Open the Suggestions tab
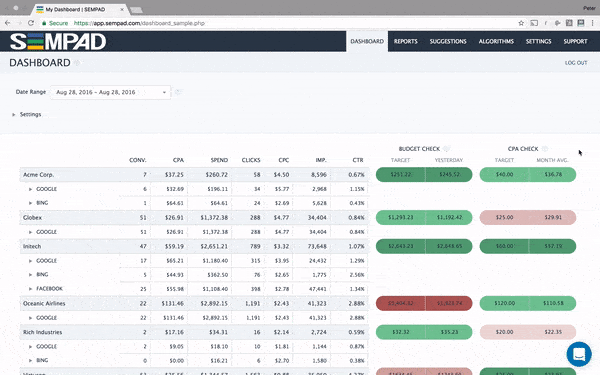 click(448, 41)
